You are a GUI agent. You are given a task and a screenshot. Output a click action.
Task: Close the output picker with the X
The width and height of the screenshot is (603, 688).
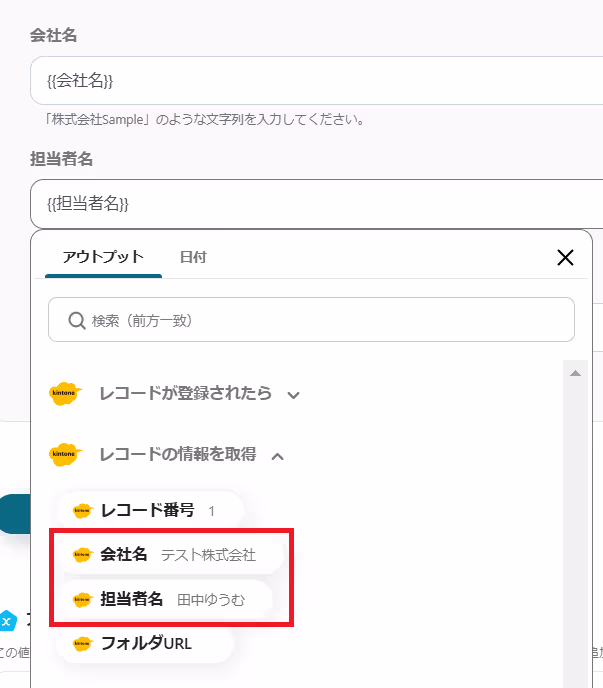pyautogui.click(x=565, y=258)
